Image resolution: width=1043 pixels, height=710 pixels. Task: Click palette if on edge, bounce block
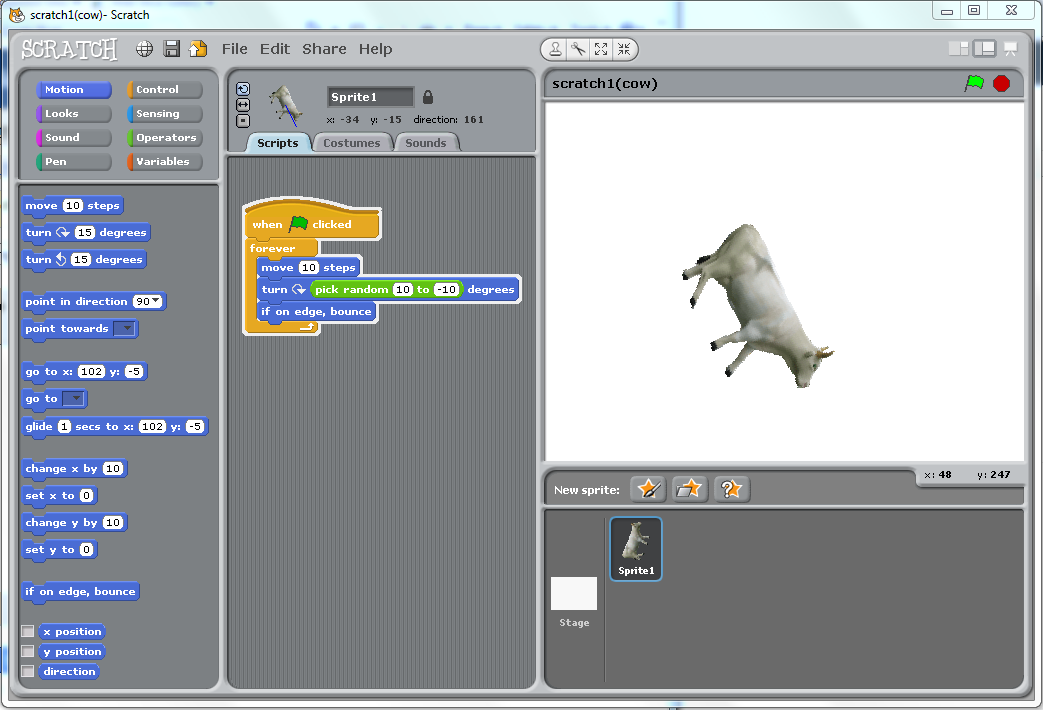tap(80, 592)
